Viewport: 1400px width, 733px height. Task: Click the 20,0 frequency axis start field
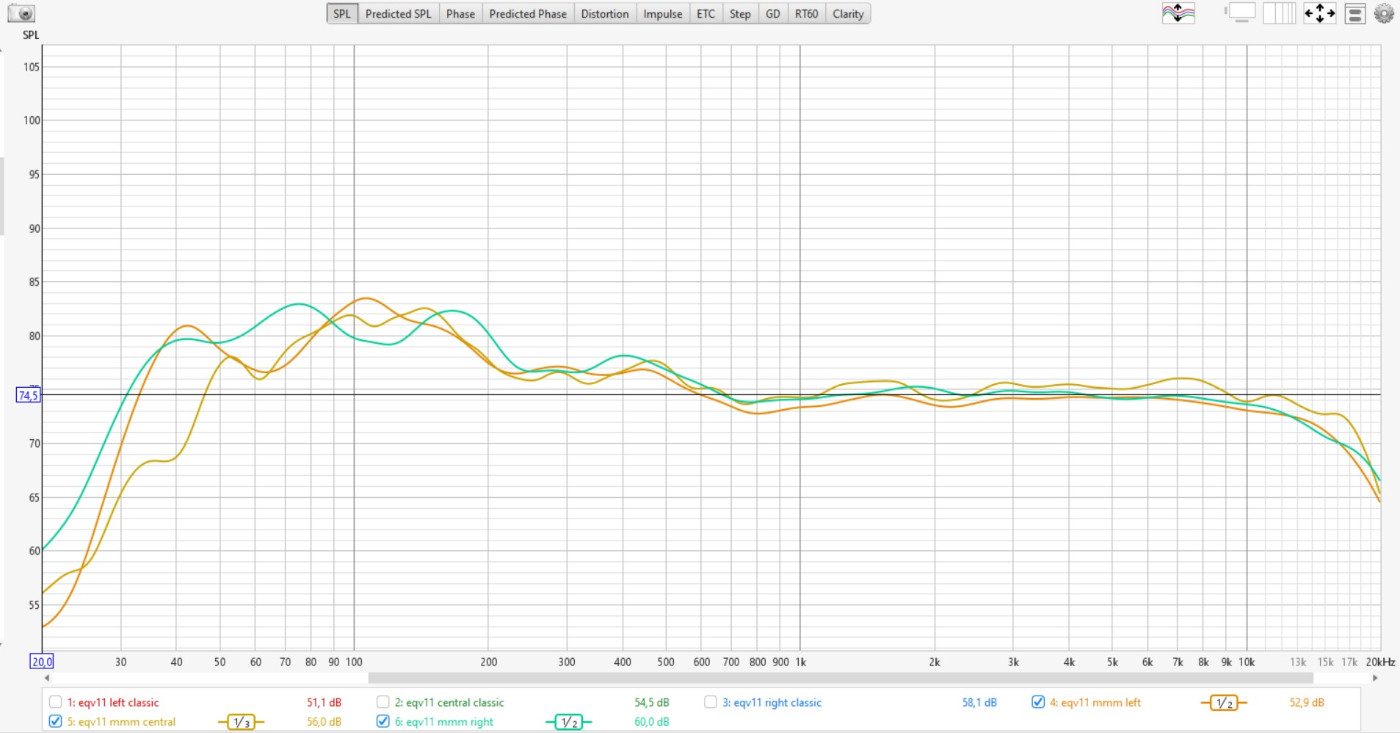pyautogui.click(x=41, y=662)
